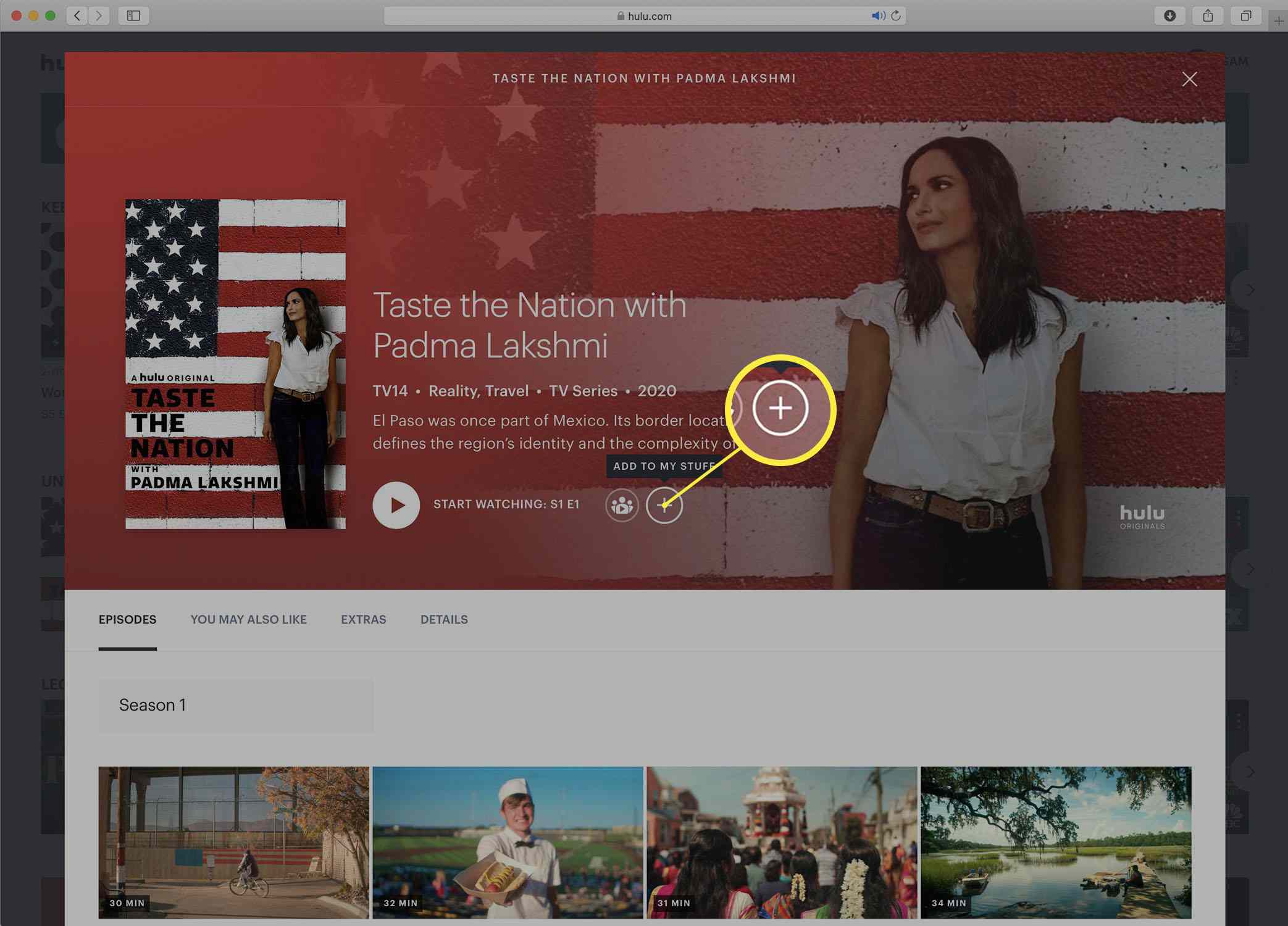The height and width of the screenshot is (926, 1288).
Task: Open a new Safari tab
Action: (x=1279, y=21)
